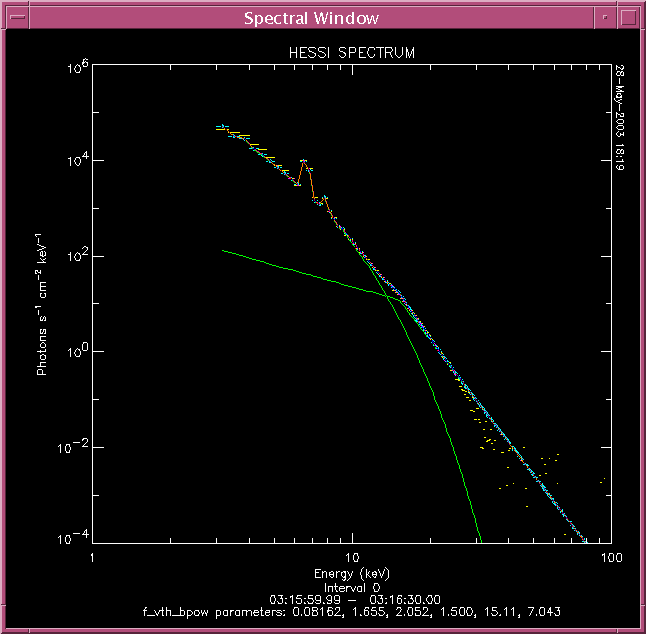
Task: Click the time range 03:15:59.99 - 03:16:30.00
Action: click(355, 599)
